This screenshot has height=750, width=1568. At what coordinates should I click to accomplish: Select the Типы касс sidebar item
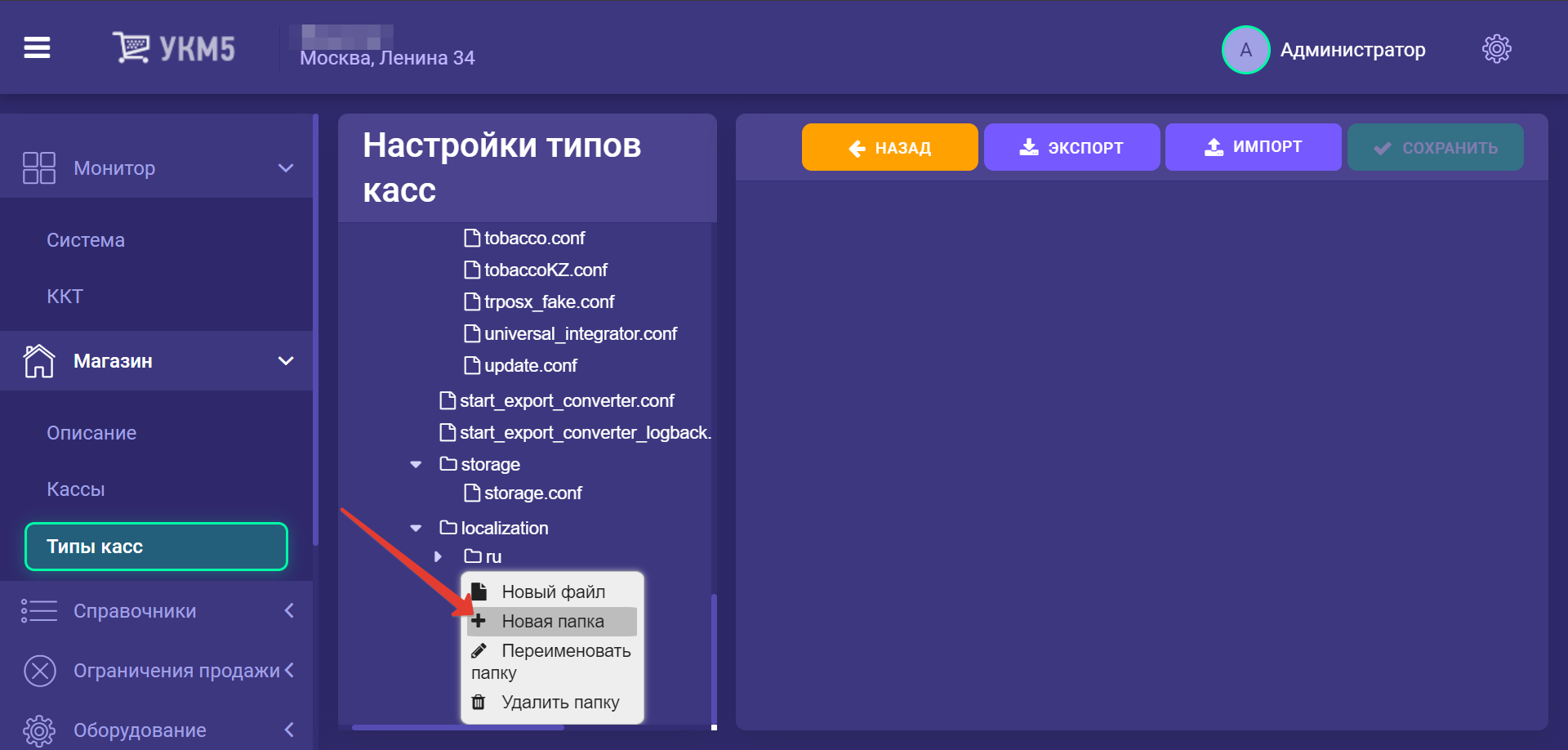click(x=156, y=547)
